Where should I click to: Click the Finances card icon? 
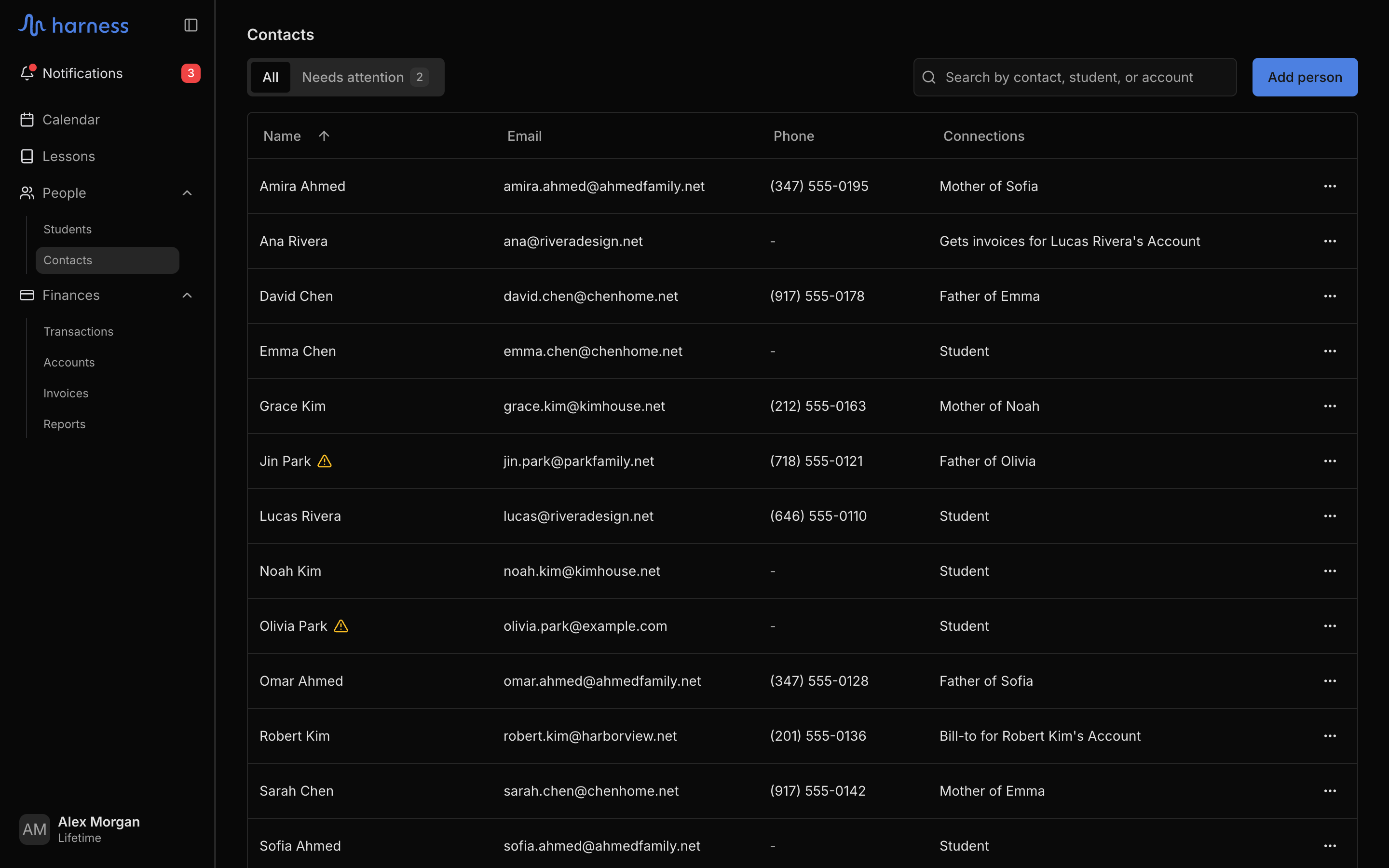click(x=27, y=295)
